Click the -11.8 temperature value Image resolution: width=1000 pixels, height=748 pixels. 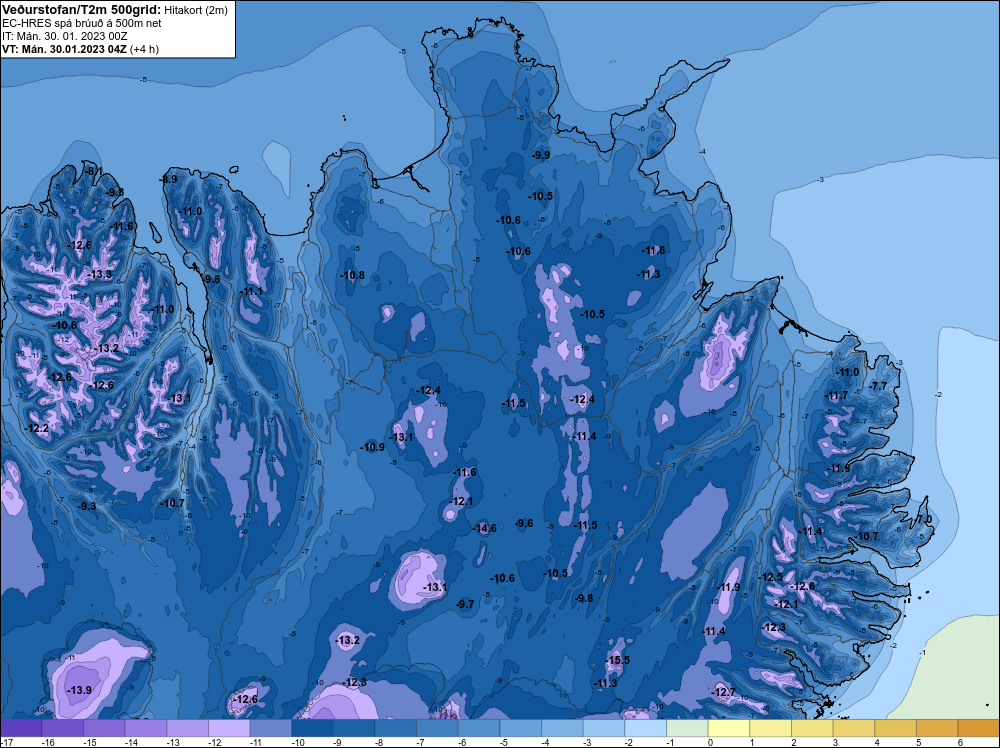point(654,250)
